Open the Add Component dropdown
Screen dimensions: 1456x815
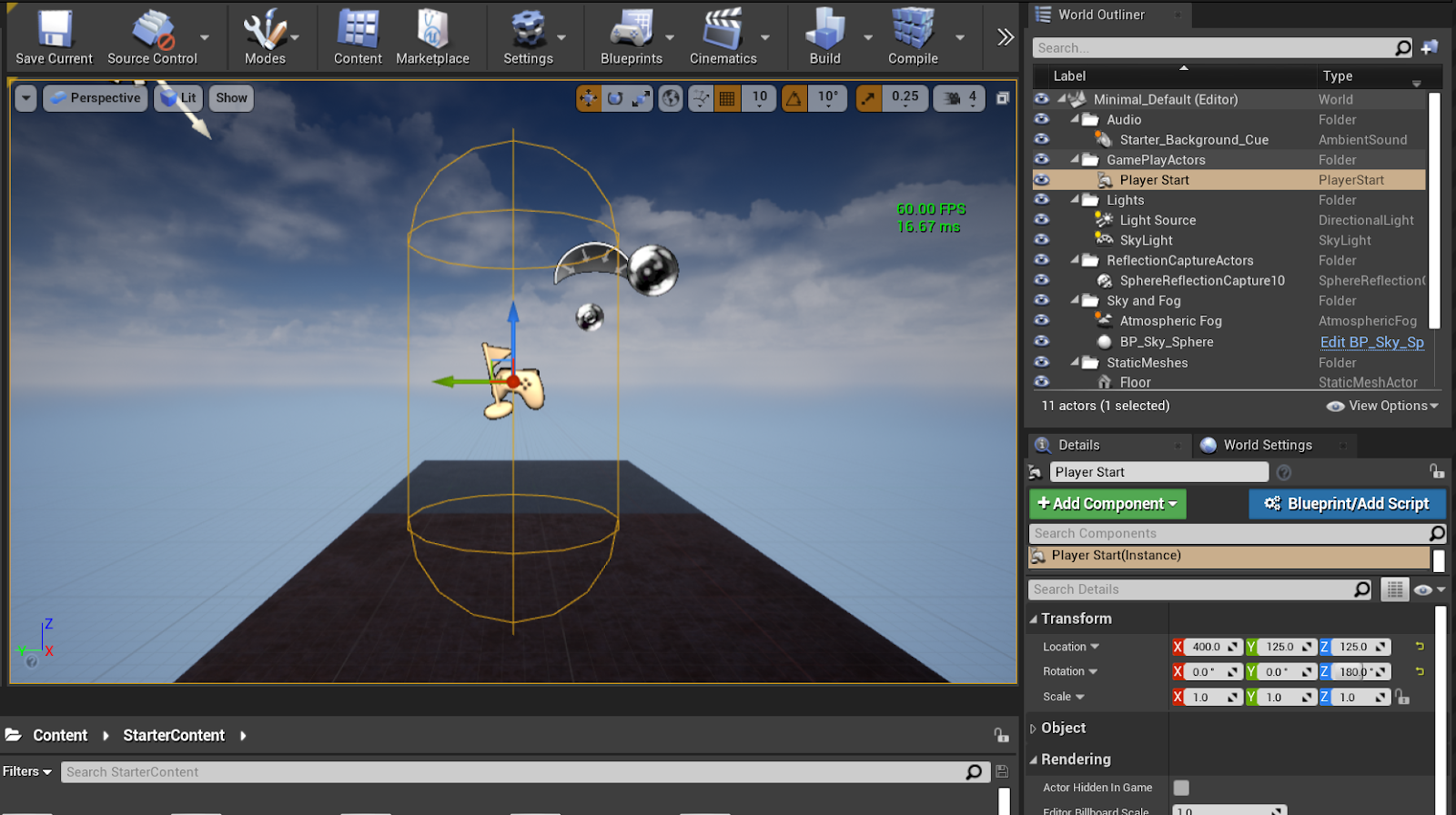1107,504
